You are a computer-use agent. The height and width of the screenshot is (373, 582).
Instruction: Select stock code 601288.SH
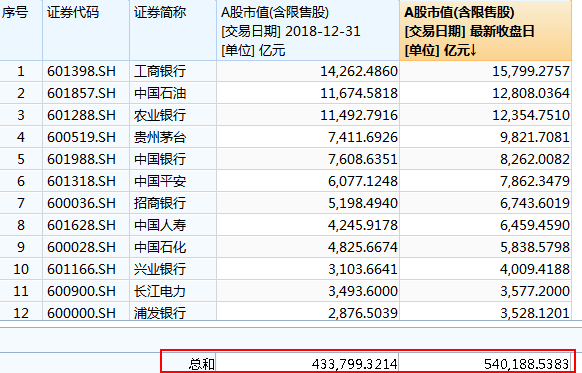click(81, 115)
